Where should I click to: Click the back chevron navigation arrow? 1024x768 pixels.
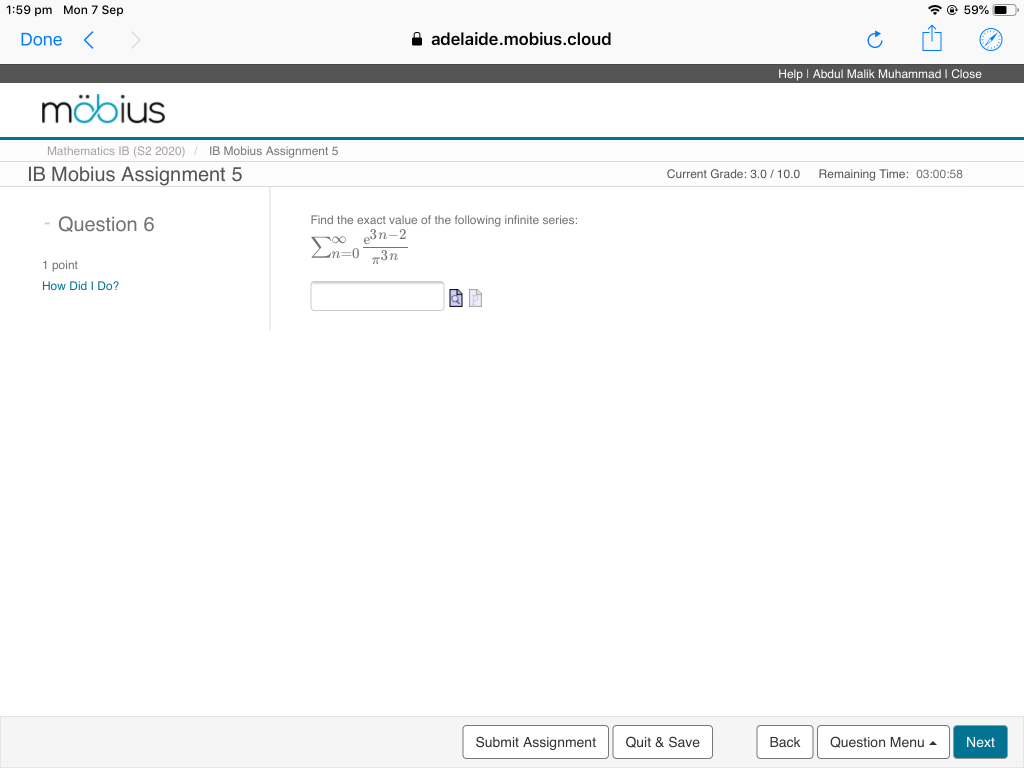[x=86, y=39]
